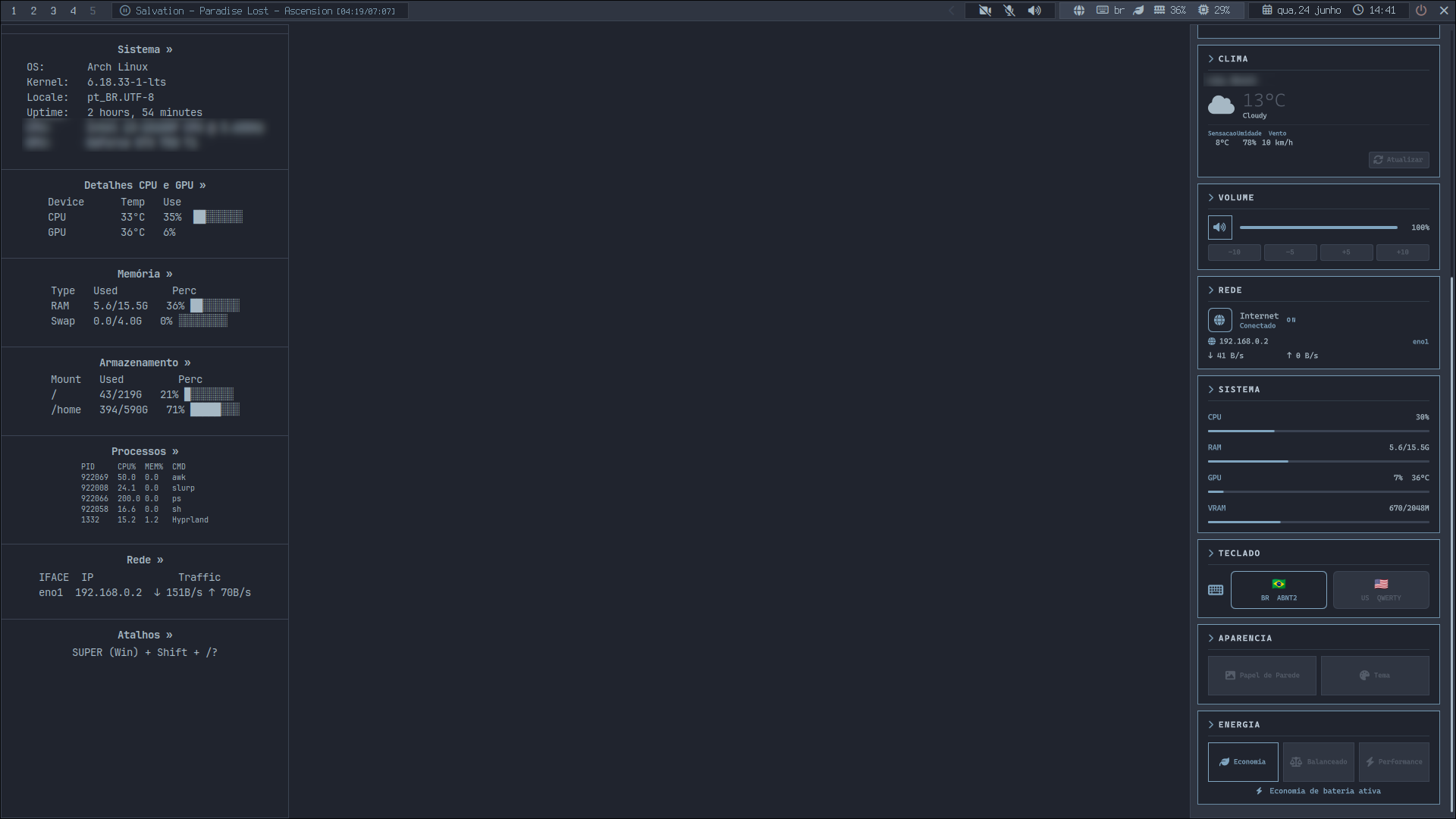Click the Memória » heading
This screenshot has height=819, width=1456.
click(x=145, y=274)
